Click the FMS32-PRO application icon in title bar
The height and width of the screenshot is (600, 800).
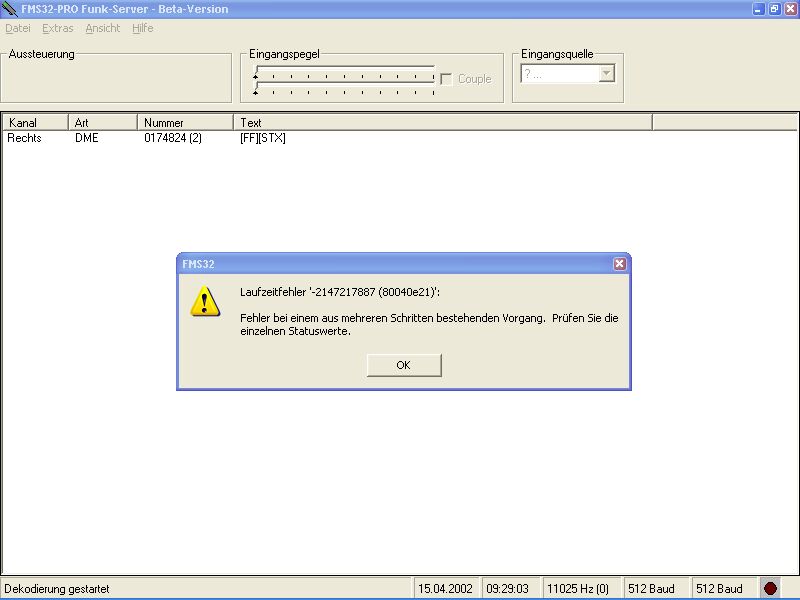click(x=10, y=9)
